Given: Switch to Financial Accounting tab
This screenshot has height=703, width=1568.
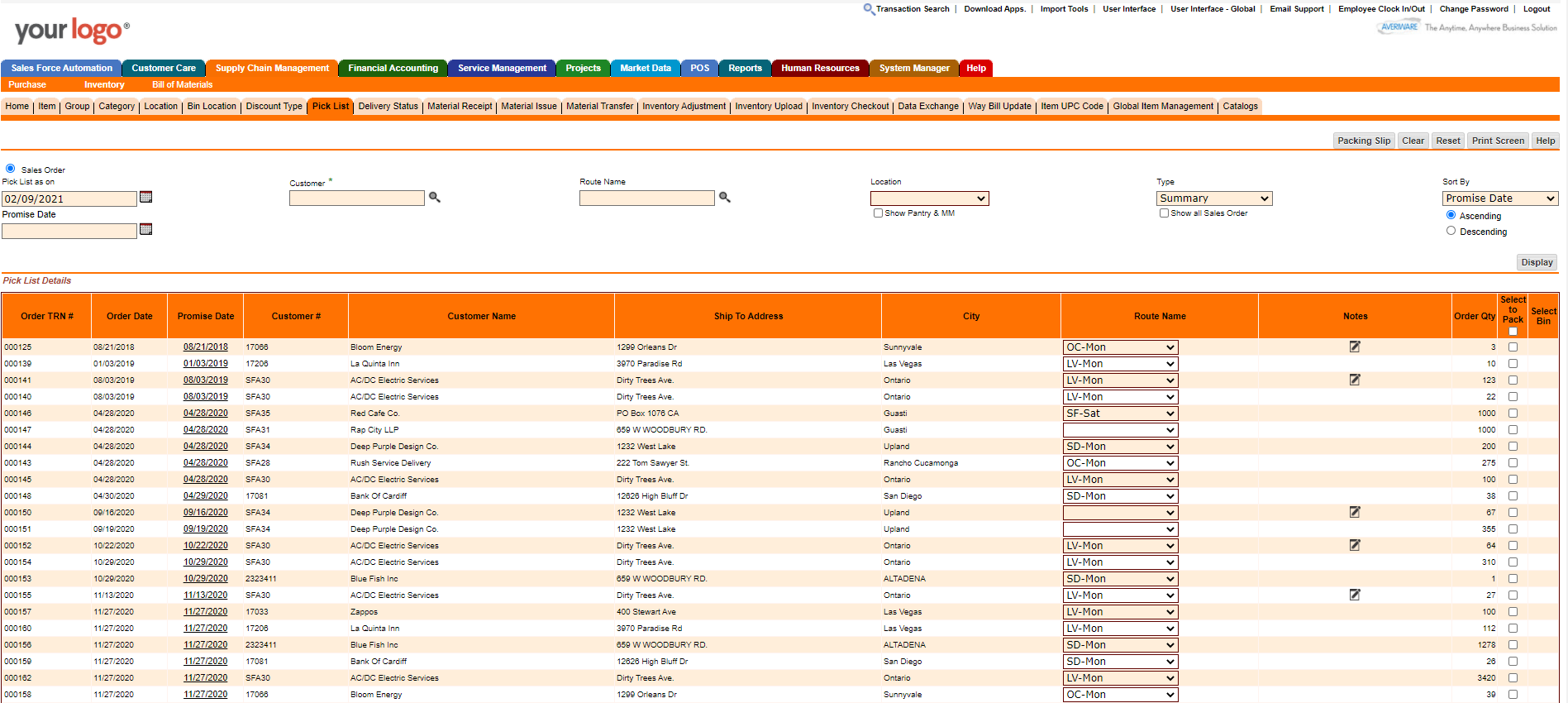Looking at the screenshot, I should [393, 68].
